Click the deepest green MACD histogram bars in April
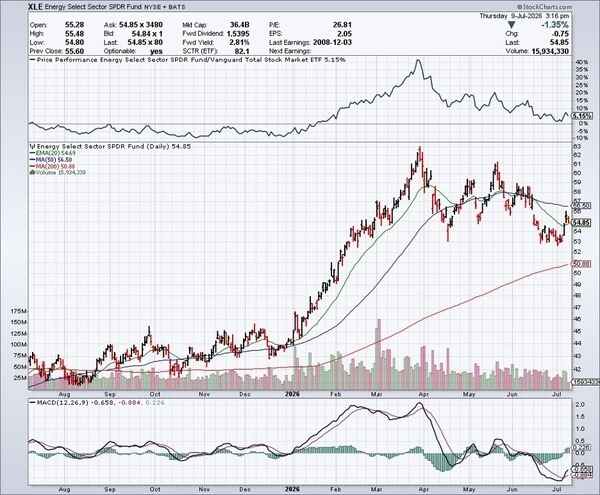 pos(444,462)
